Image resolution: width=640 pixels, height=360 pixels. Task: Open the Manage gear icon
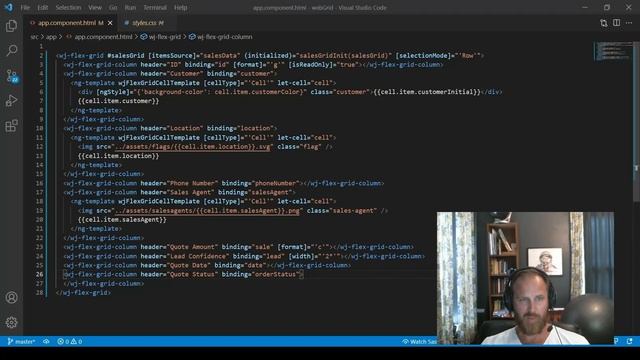click(x=11, y=322)
